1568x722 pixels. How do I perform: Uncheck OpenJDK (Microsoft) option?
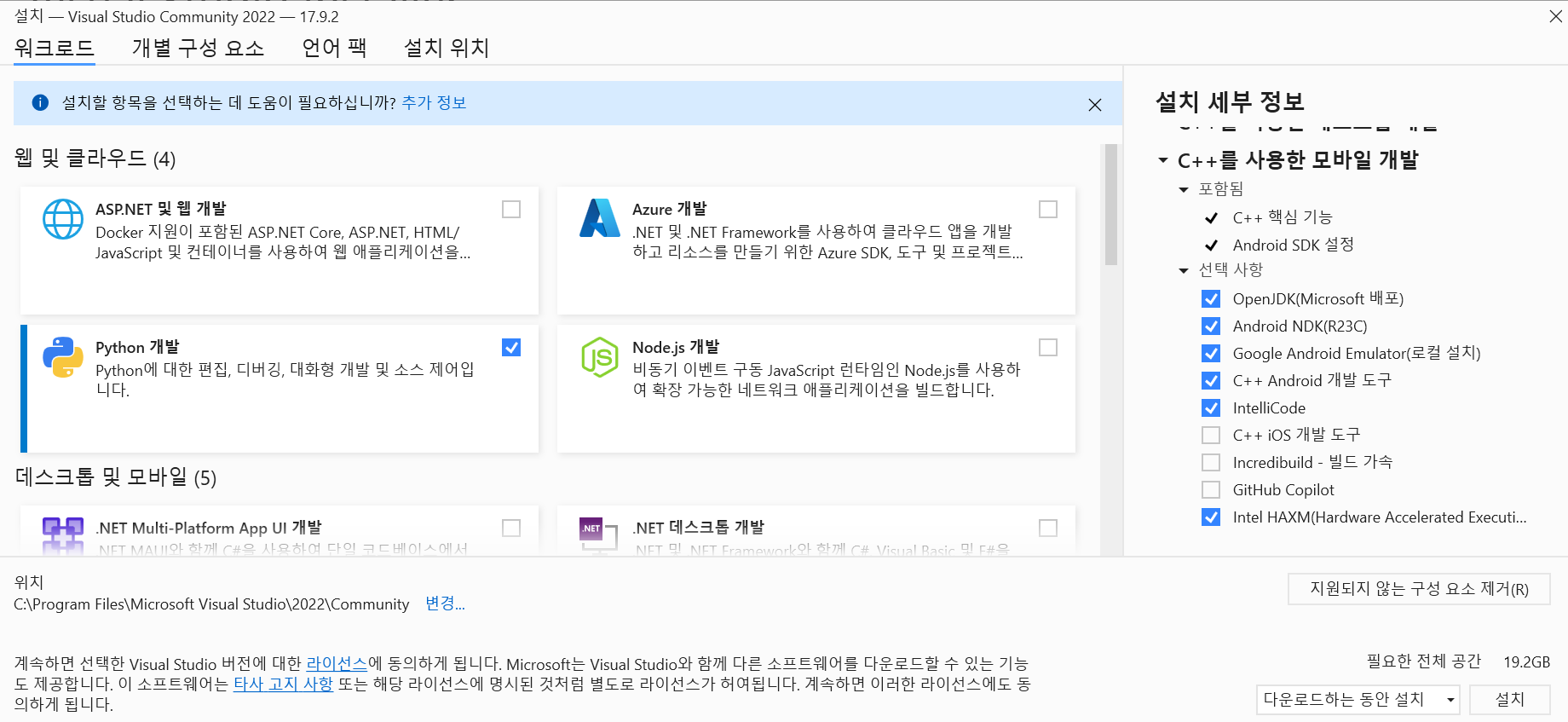(1211, 299)
